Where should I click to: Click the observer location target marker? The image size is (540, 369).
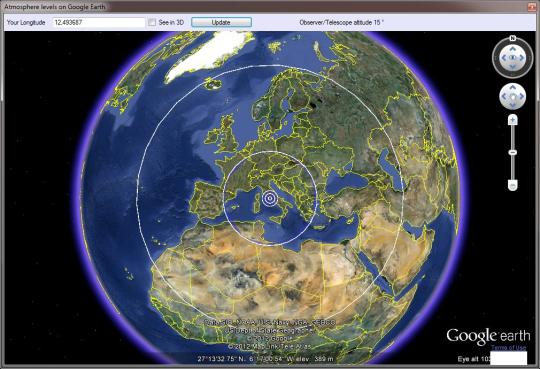pos(270,198)
